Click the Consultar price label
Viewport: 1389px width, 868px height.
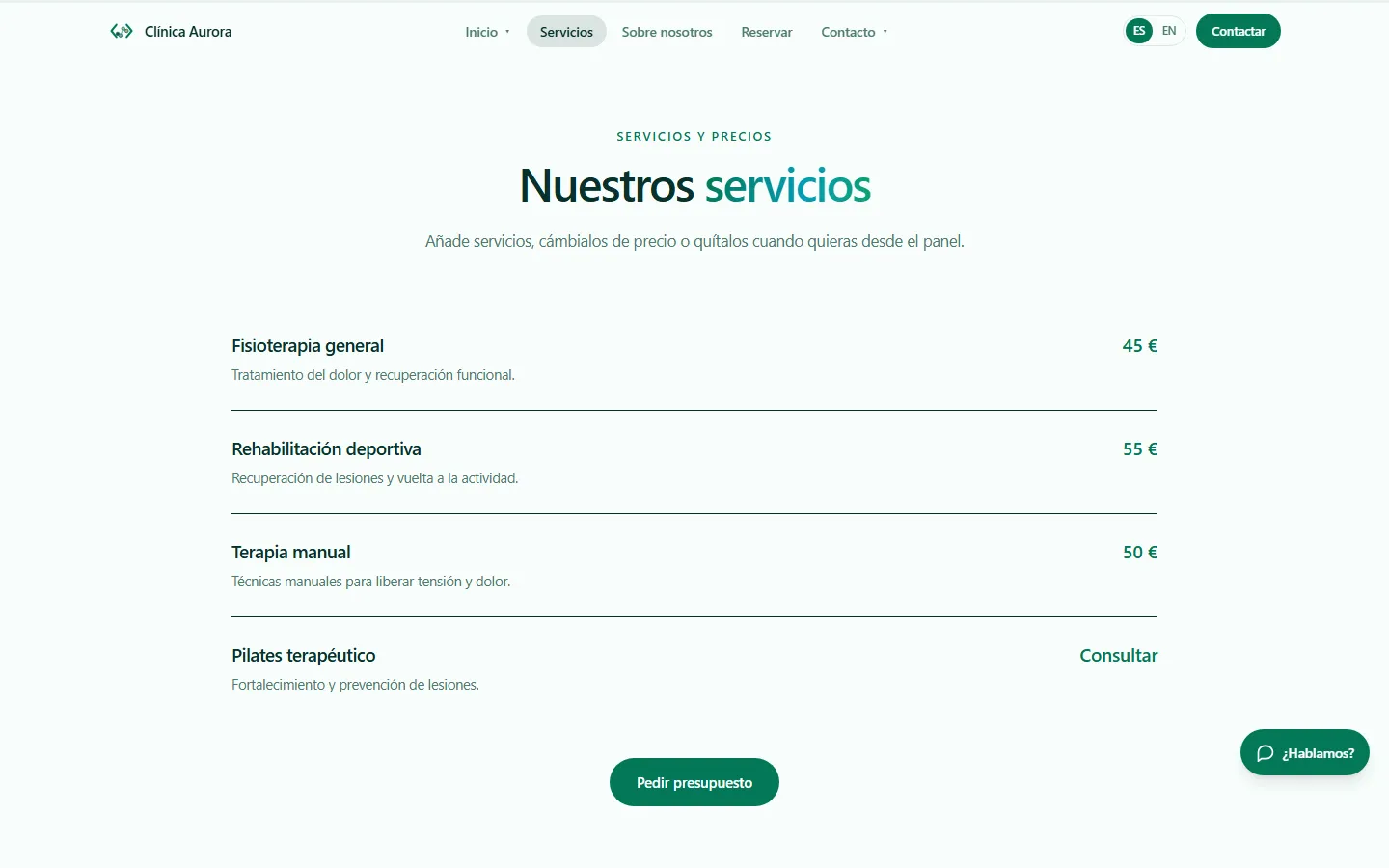(x=1119, y=656)
